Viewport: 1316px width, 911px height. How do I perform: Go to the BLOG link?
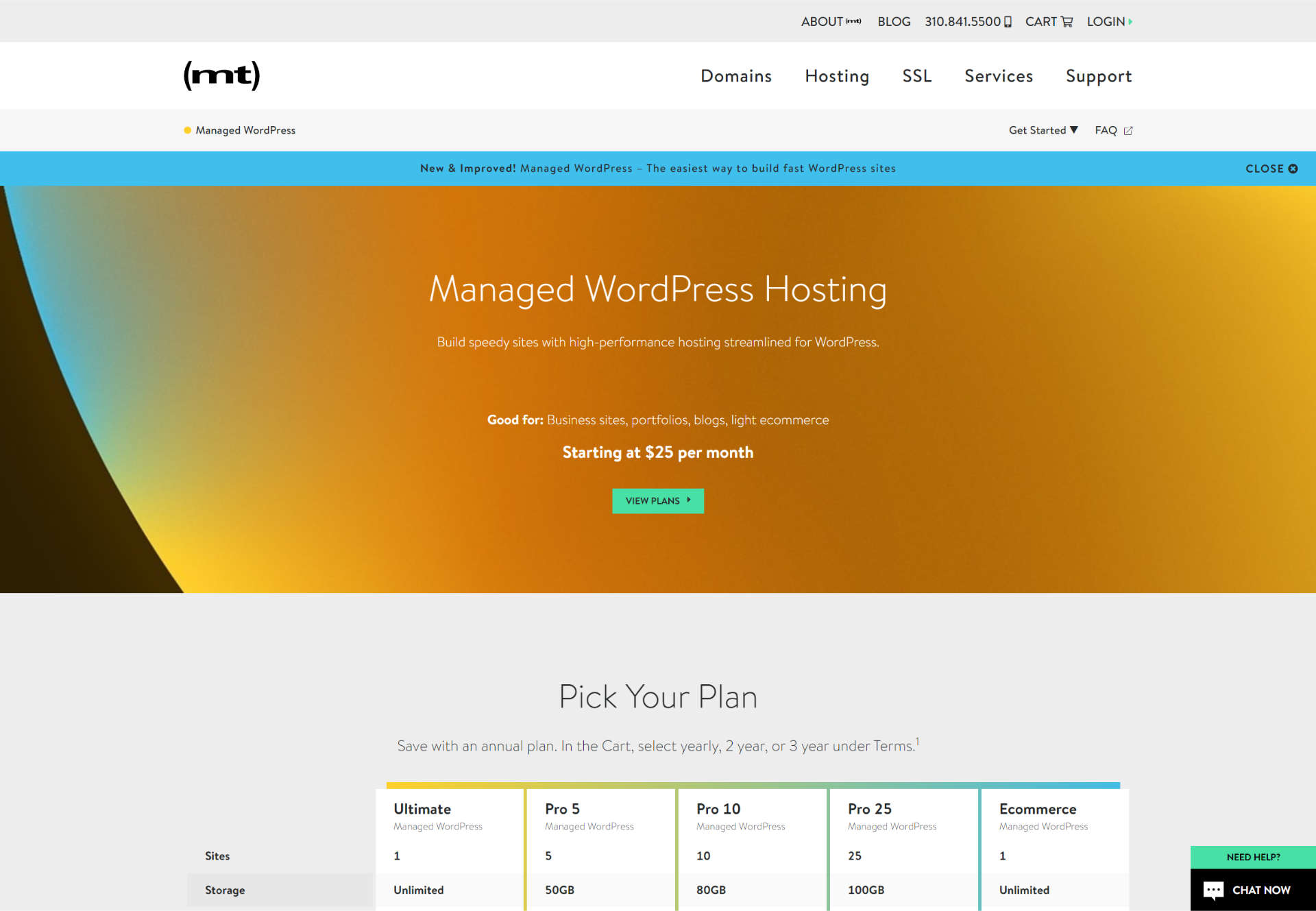pos(894,22)
